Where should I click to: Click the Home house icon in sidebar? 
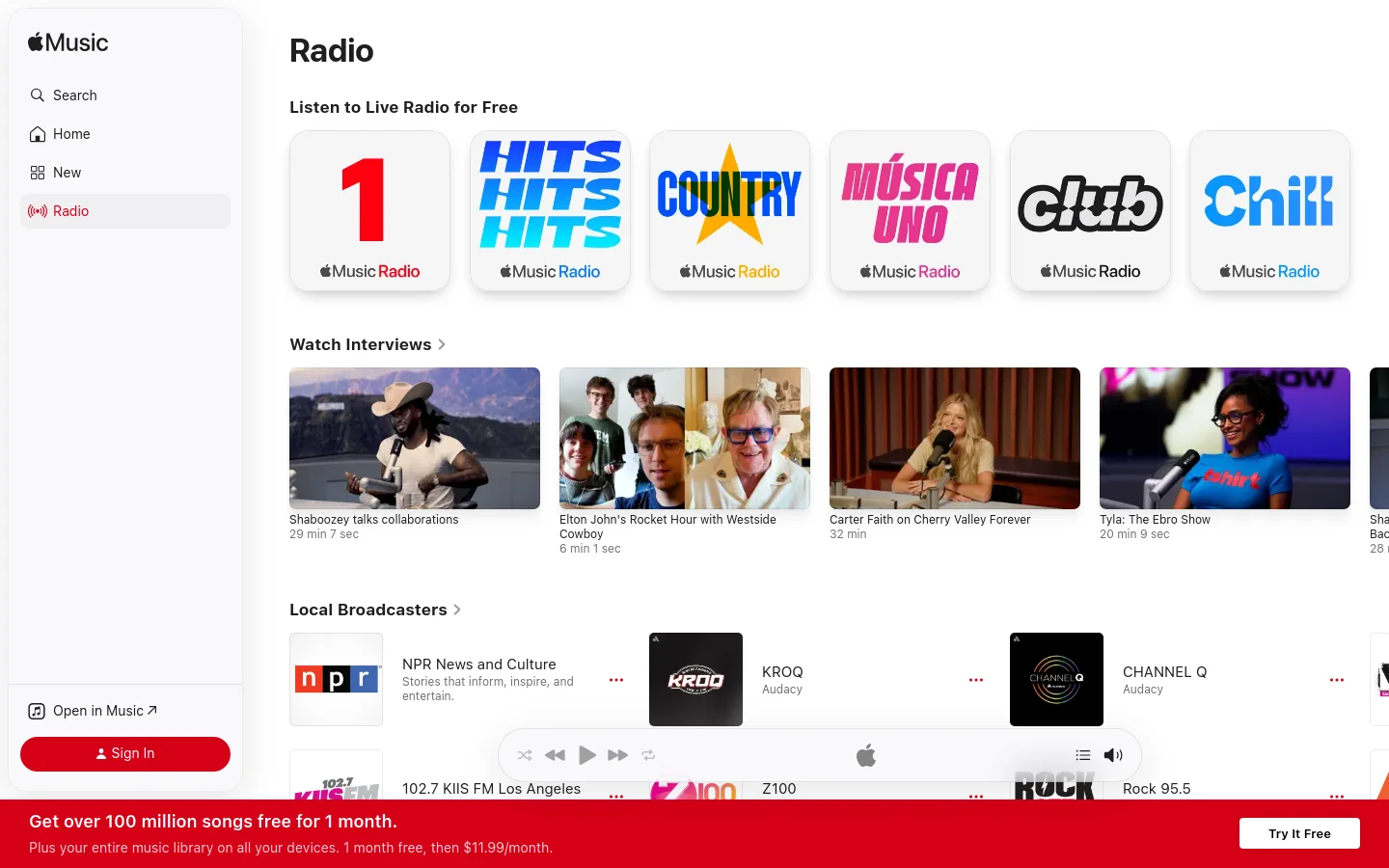coord(38,134)
